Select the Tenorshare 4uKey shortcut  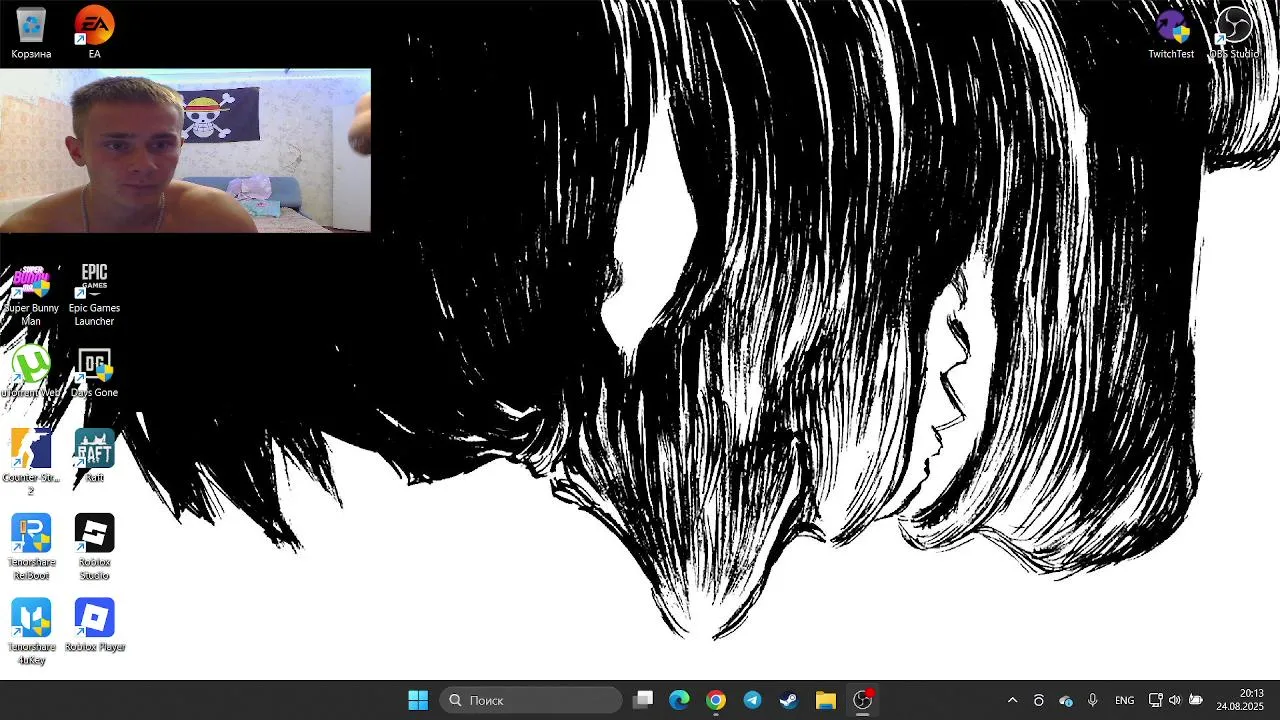click(31, 632)
